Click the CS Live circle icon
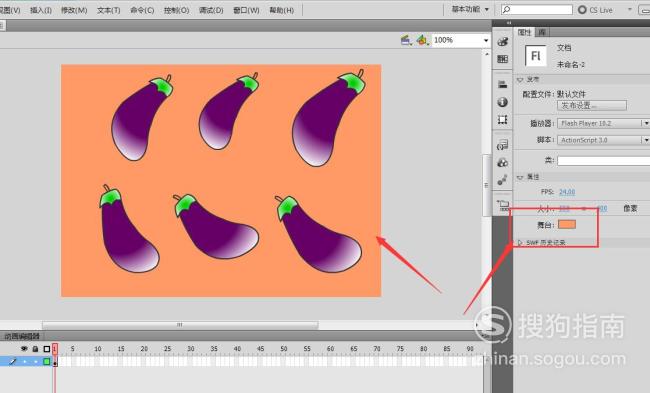Screen dimensions: 650x393 (582, 10)
